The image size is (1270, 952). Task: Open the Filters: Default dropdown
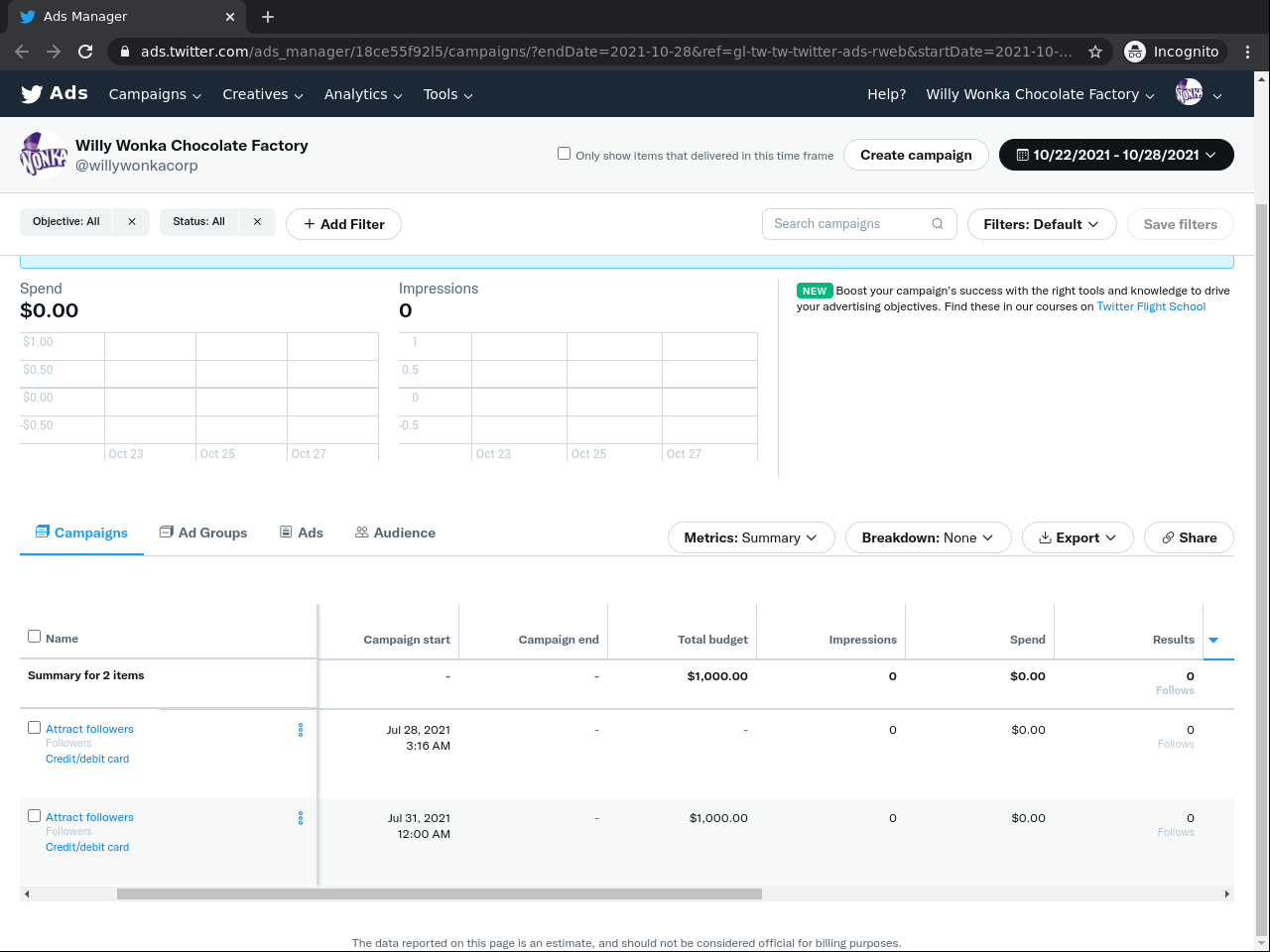point(1042,224)
